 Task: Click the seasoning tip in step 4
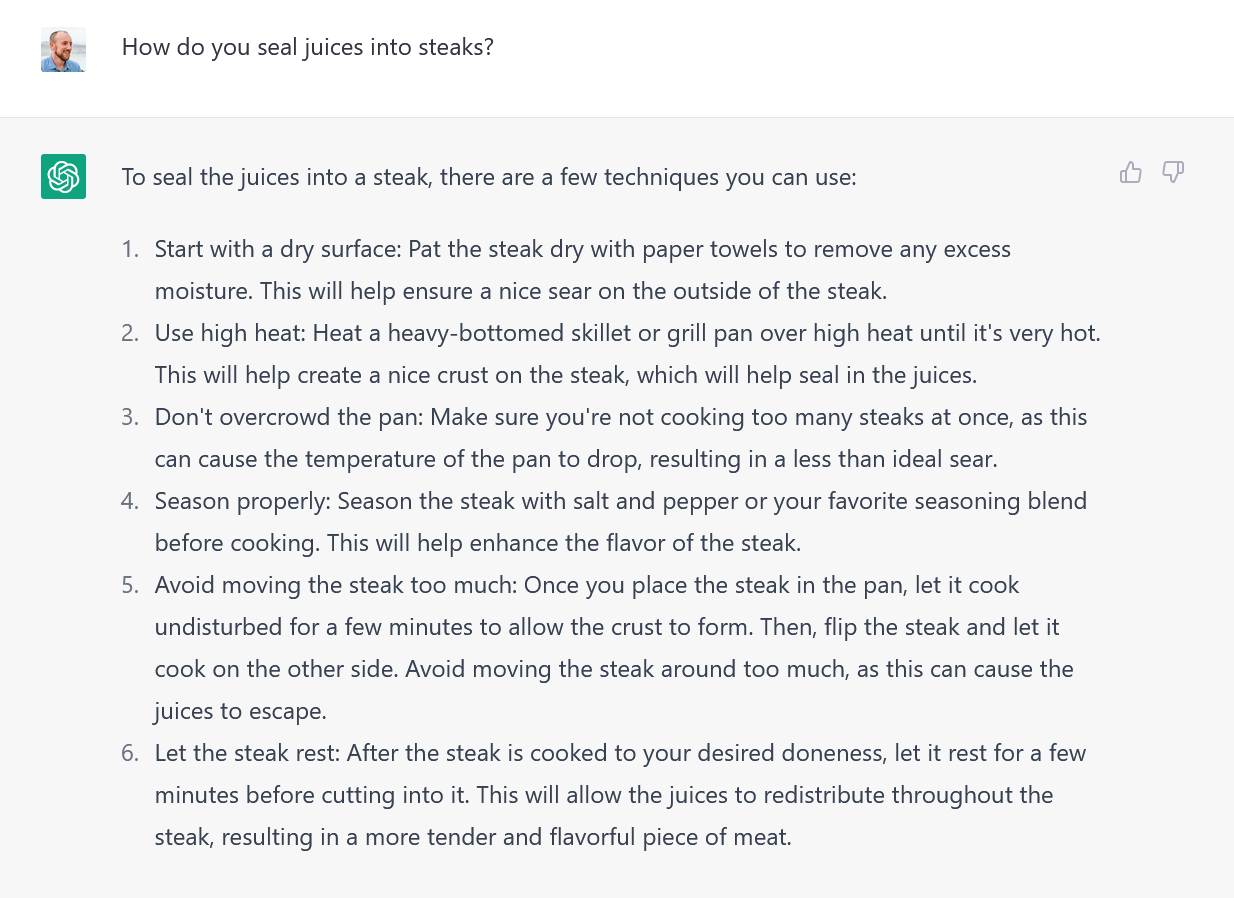point(620,521)
